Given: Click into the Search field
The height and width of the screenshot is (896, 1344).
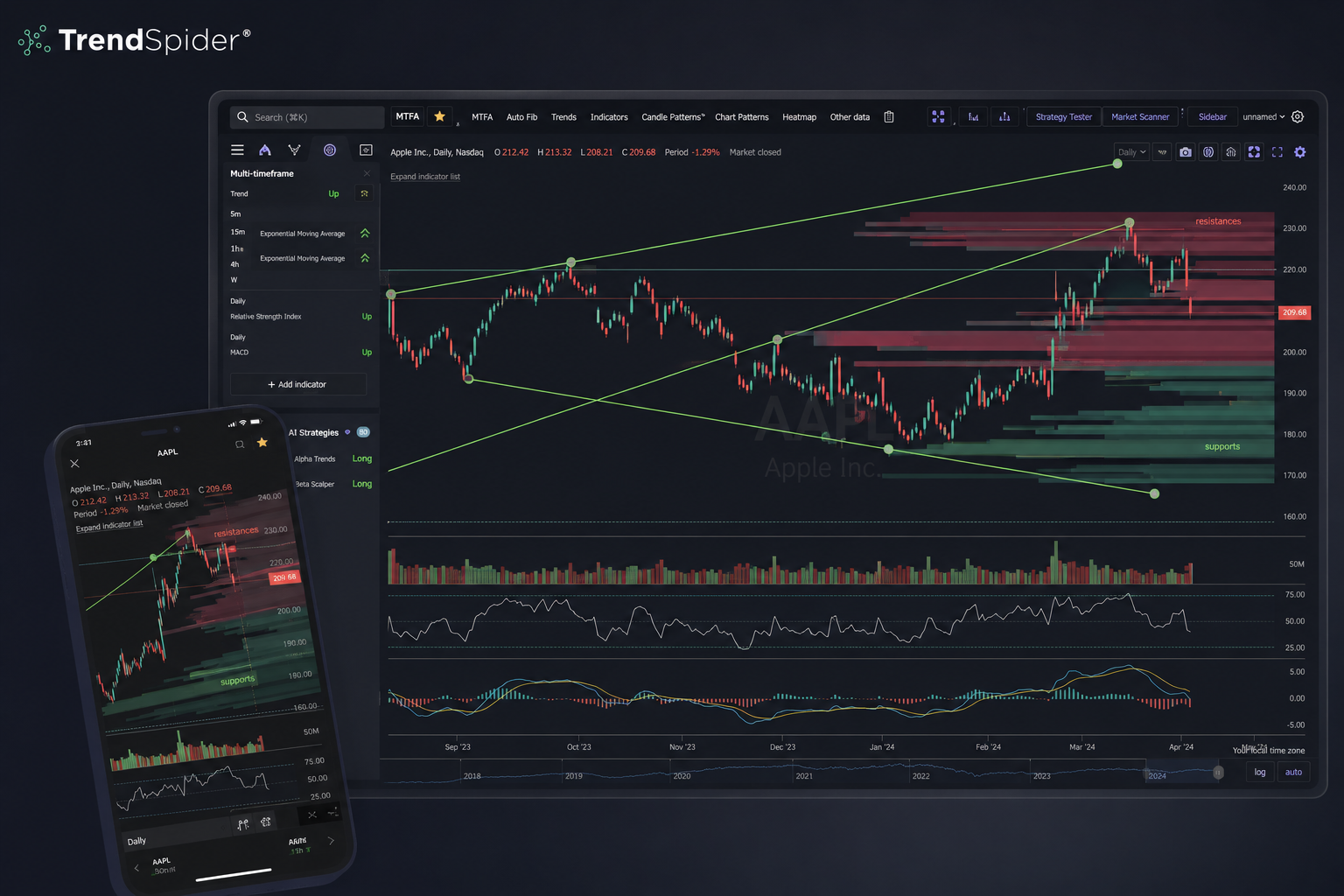Looking at the screenshot, I should (308, 116).
